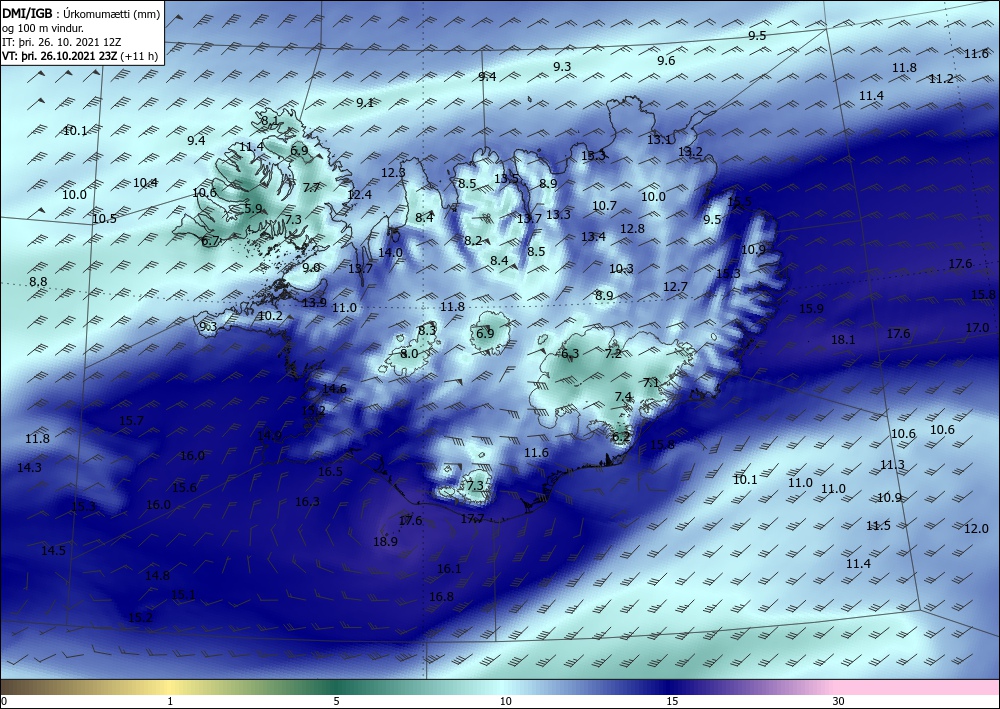Screen dimensions: 1000x709
Task: Click the 14.5 value at the lower left
Action: tap(54, 550)
